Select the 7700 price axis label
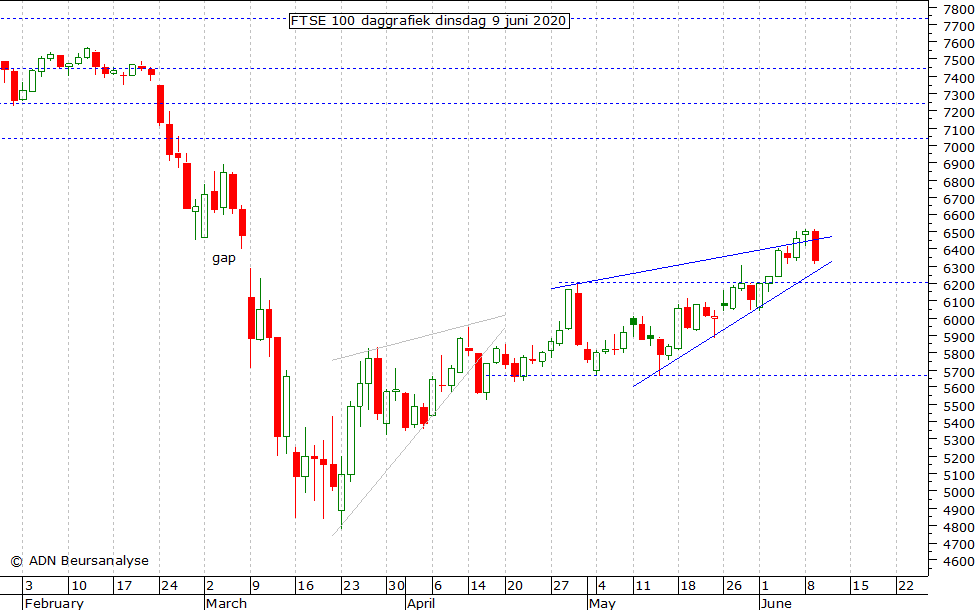This screenshot has width=979, height=610. pos(958,26)
